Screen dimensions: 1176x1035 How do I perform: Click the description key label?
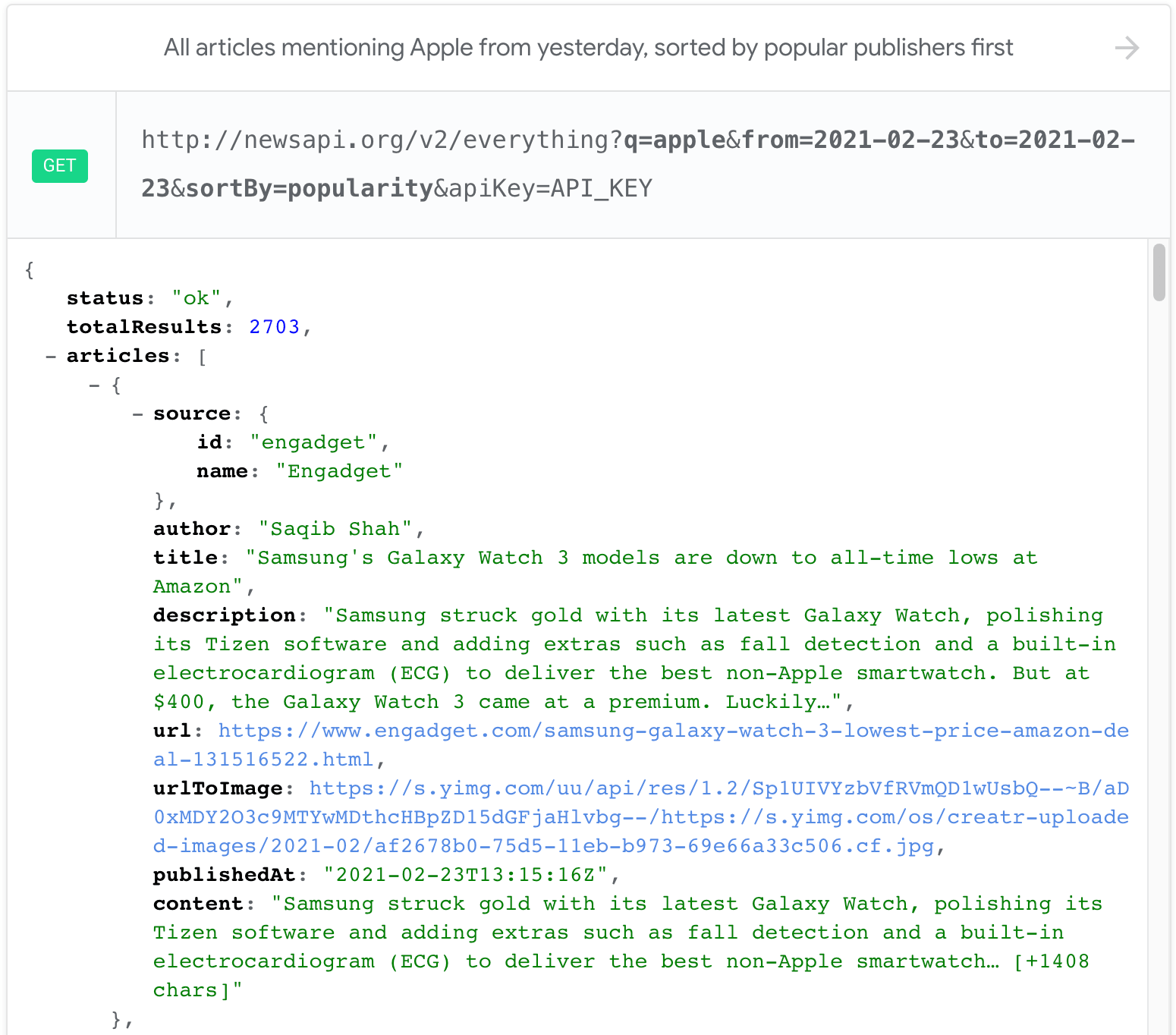pos(225,615)
